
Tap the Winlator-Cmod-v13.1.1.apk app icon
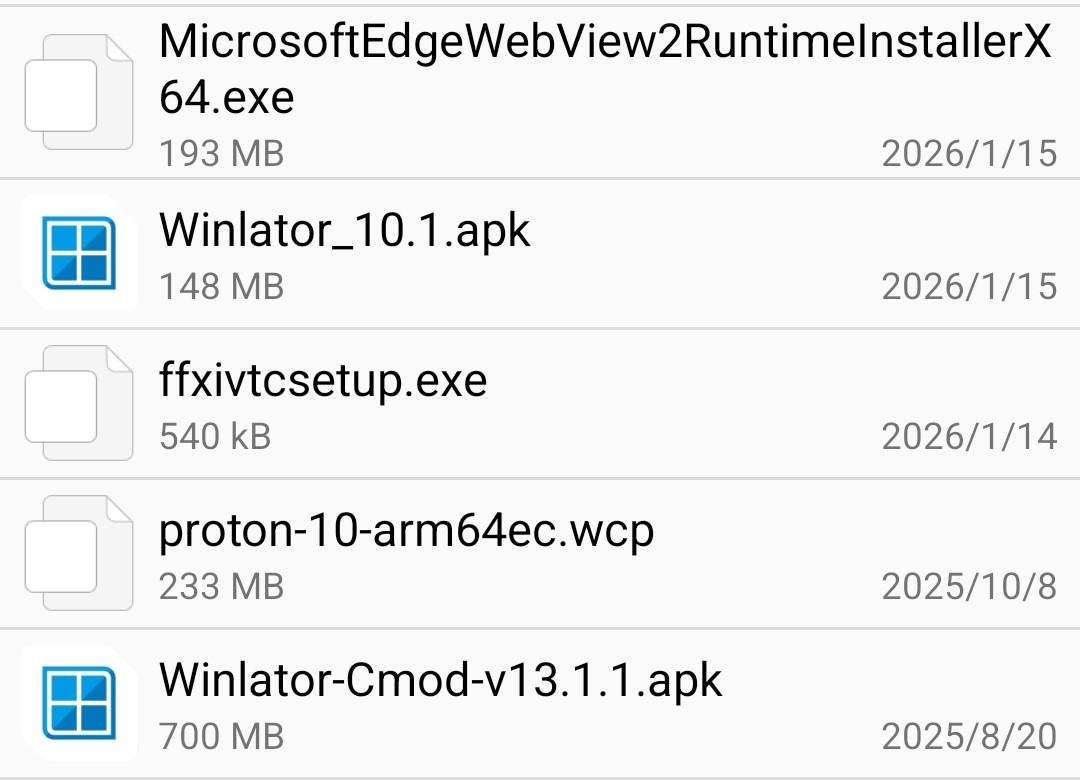(79, 703)
